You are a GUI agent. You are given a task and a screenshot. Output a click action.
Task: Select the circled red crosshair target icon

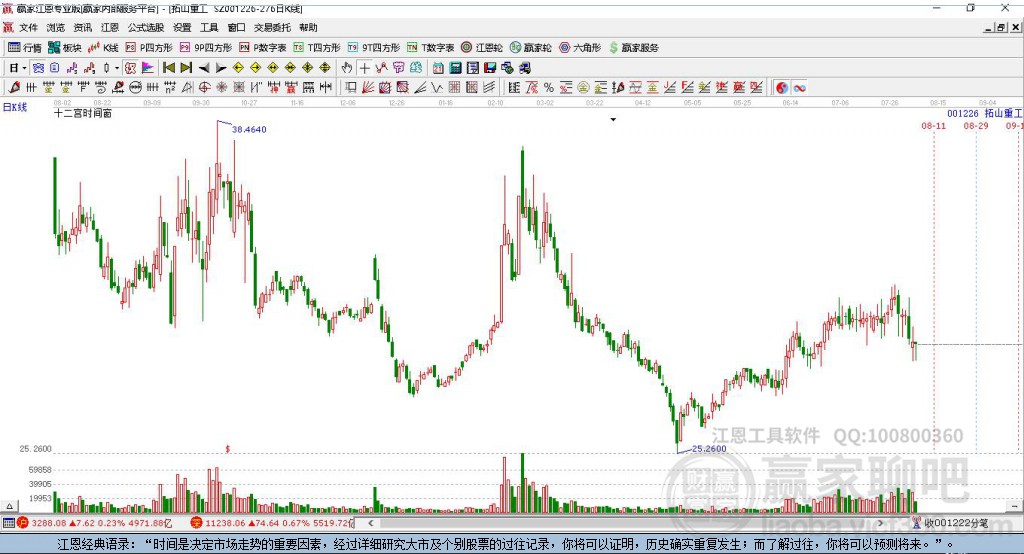pyautogui.click(x=204, y=88)
